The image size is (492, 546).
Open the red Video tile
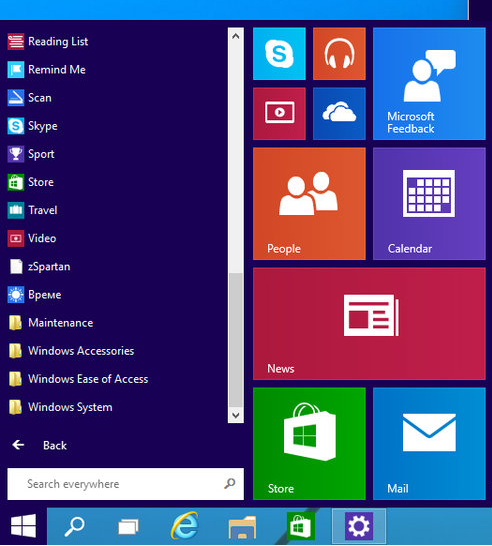click(x=279, y=114)
